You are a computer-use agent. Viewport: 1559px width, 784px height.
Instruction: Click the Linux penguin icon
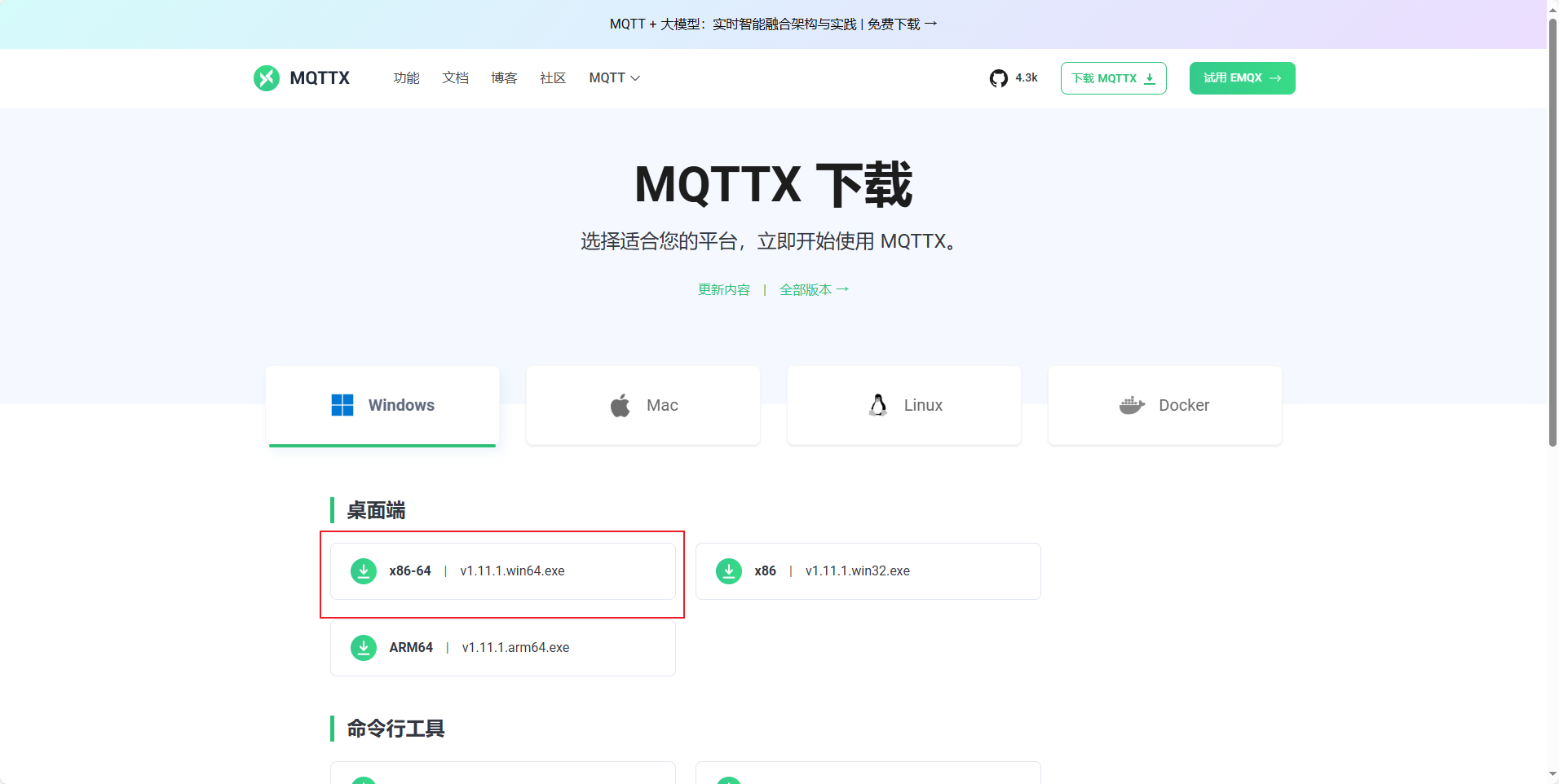[x=878, y=405]
